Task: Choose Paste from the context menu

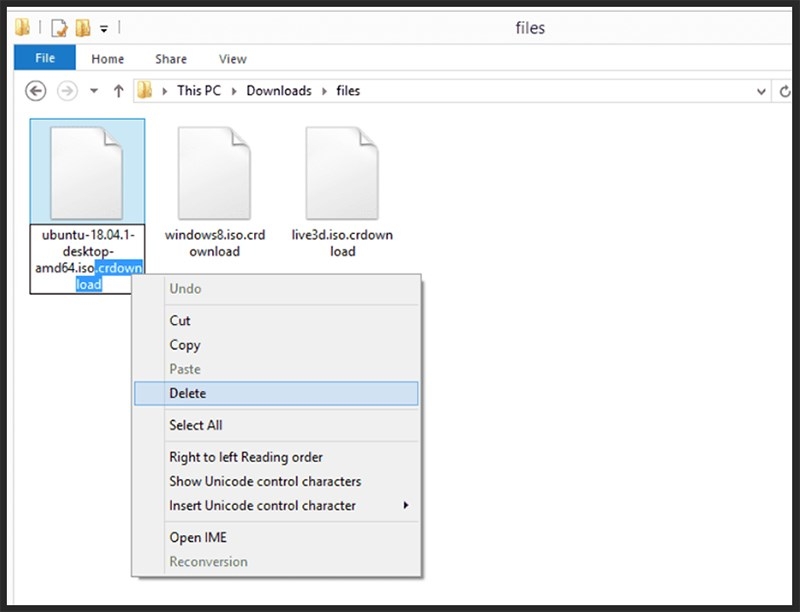Action: pyautogui.click(x=276, y=369)
